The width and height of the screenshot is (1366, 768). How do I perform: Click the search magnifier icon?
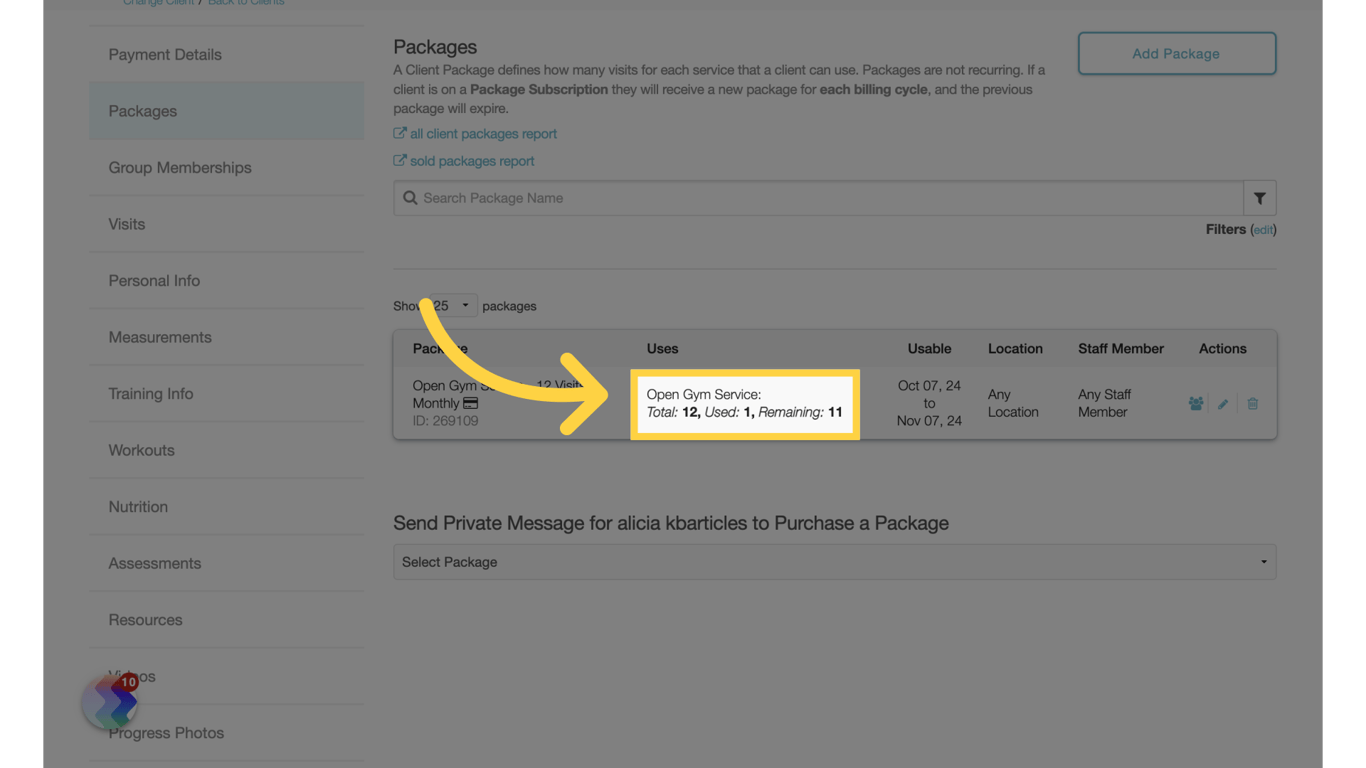tap(410, 198)
